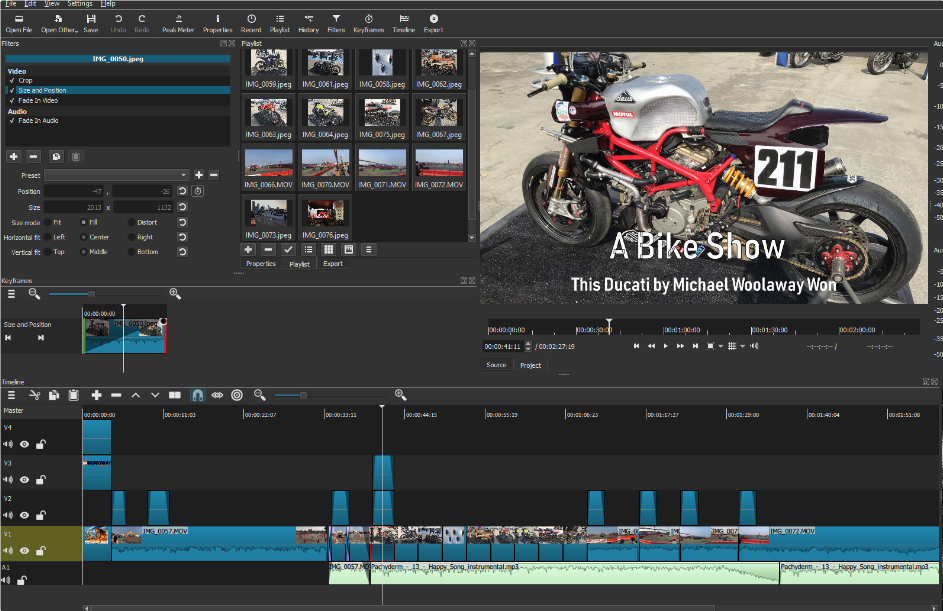Click the timeline zoom slider handle

303,395
